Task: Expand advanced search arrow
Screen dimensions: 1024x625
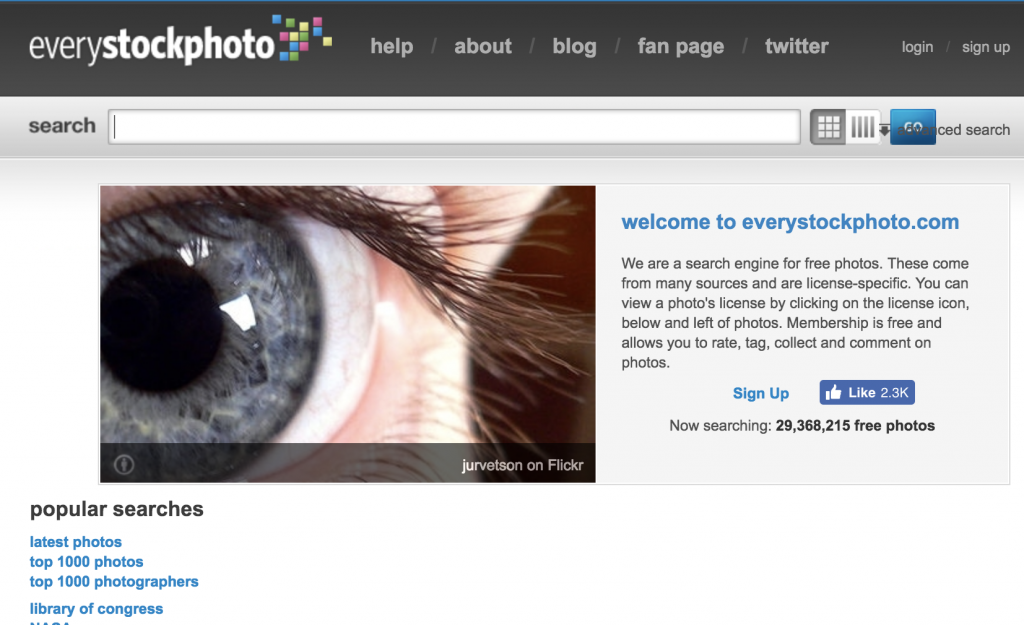Action: click(885, 130)
